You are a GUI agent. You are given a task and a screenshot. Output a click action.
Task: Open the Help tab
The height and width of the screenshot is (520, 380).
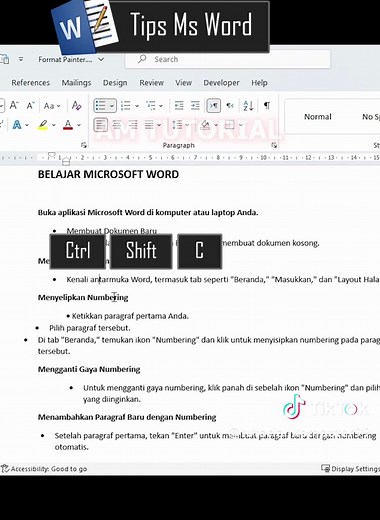coord(259,83)
